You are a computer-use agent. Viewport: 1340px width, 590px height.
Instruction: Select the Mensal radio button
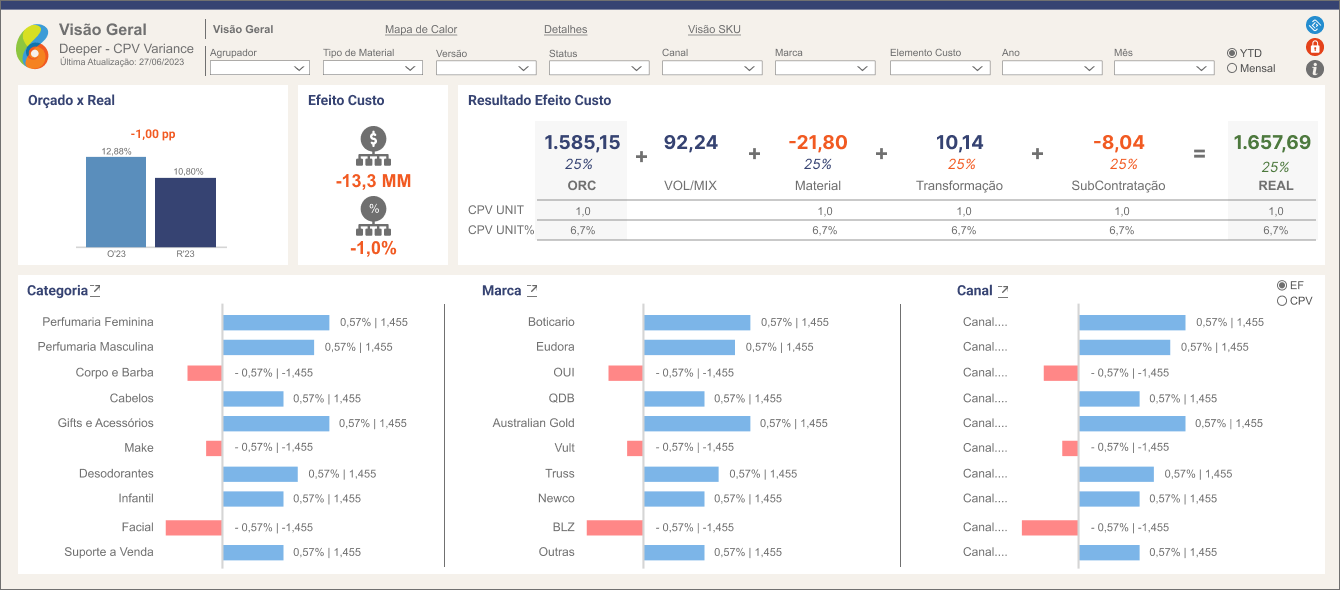[x=1232, y=68]
